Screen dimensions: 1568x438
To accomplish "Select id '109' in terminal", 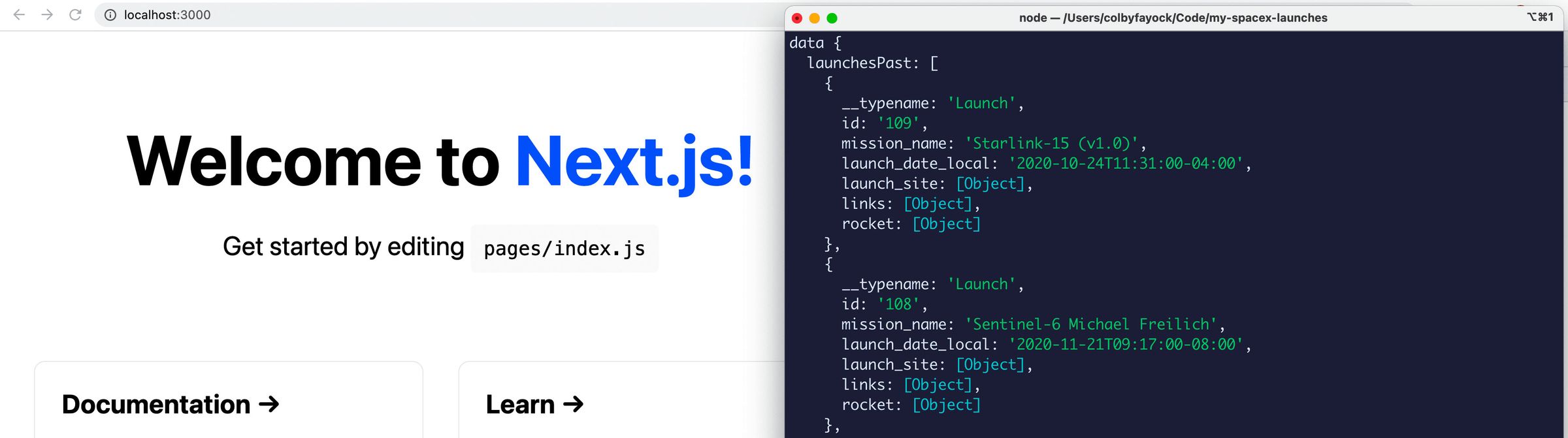I will [898, 123].
